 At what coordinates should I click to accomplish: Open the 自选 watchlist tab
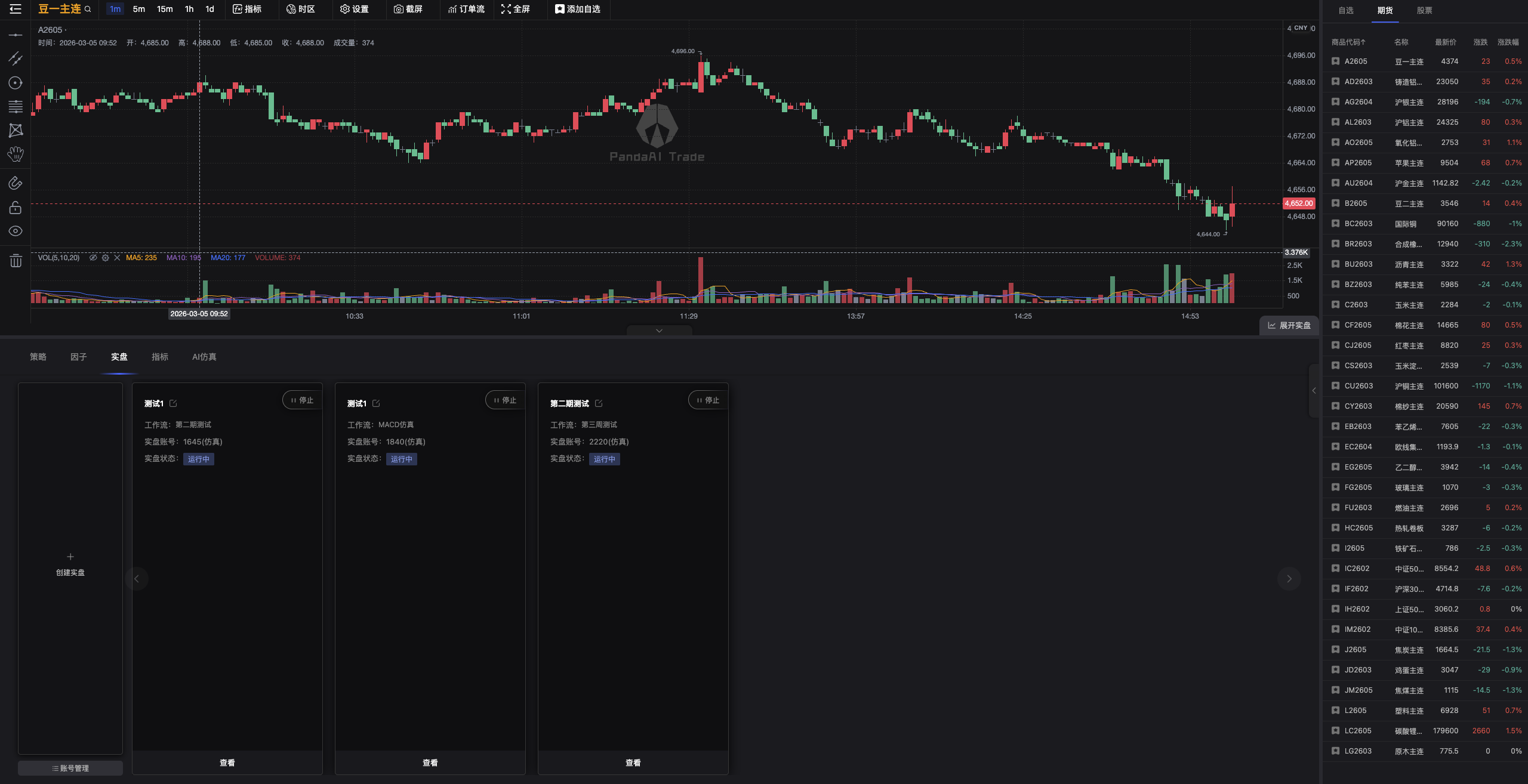point(1346,10)
